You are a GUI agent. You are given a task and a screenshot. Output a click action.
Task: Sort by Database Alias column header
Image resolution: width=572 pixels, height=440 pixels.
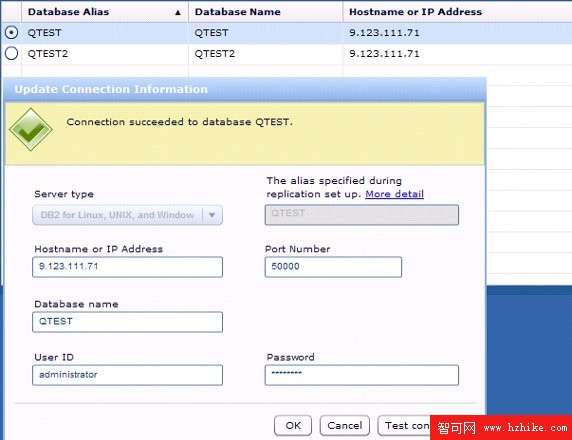[105, 12]
